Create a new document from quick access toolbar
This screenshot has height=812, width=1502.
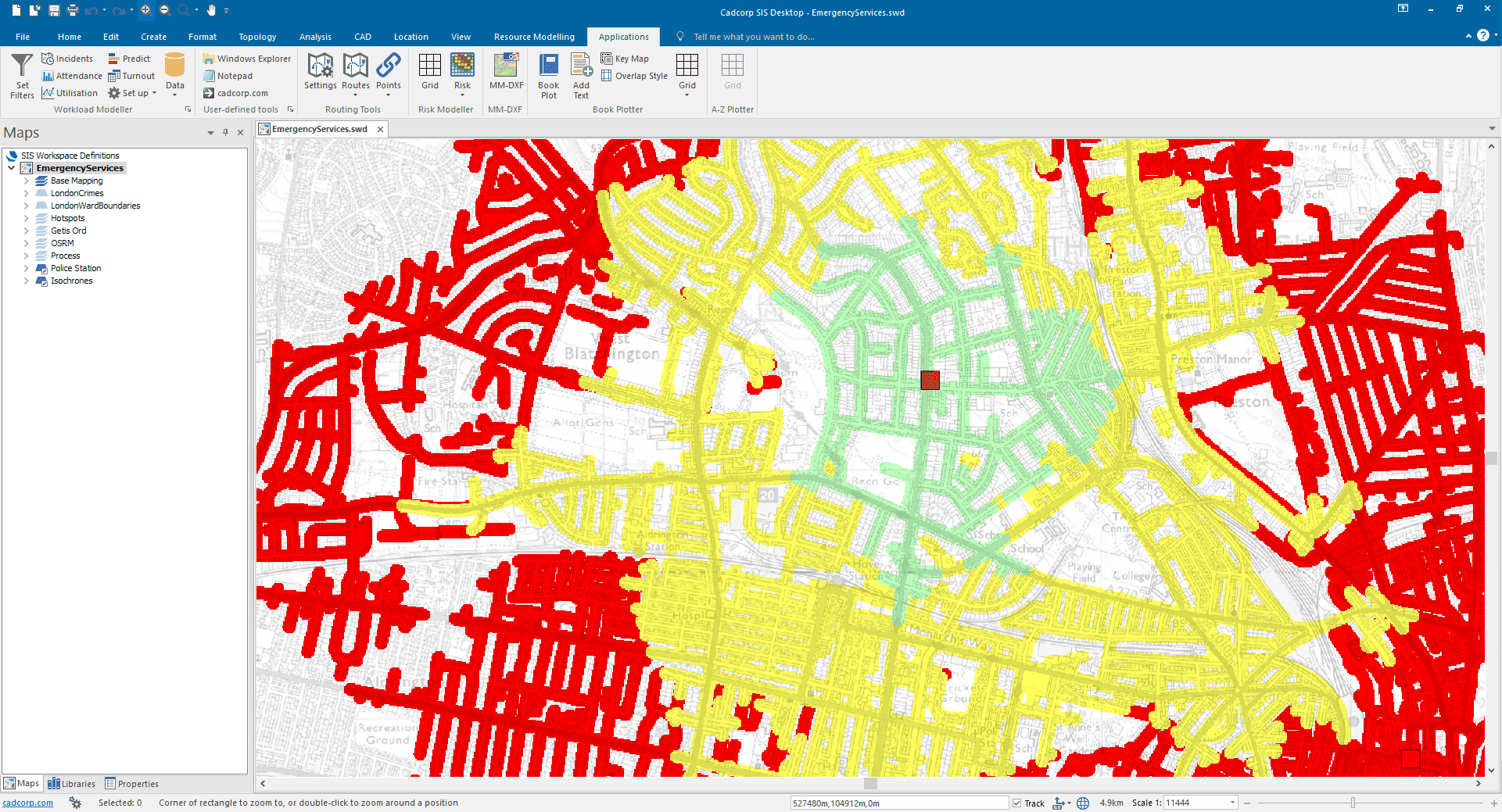[x=16, y=10]
